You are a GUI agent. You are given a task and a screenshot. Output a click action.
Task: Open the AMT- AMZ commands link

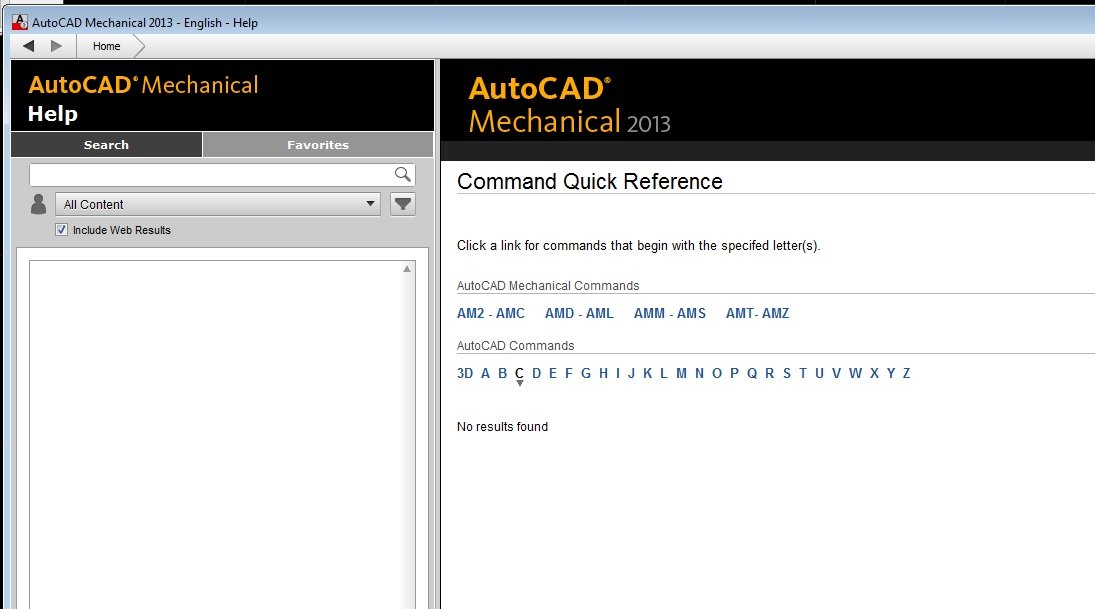757,314
